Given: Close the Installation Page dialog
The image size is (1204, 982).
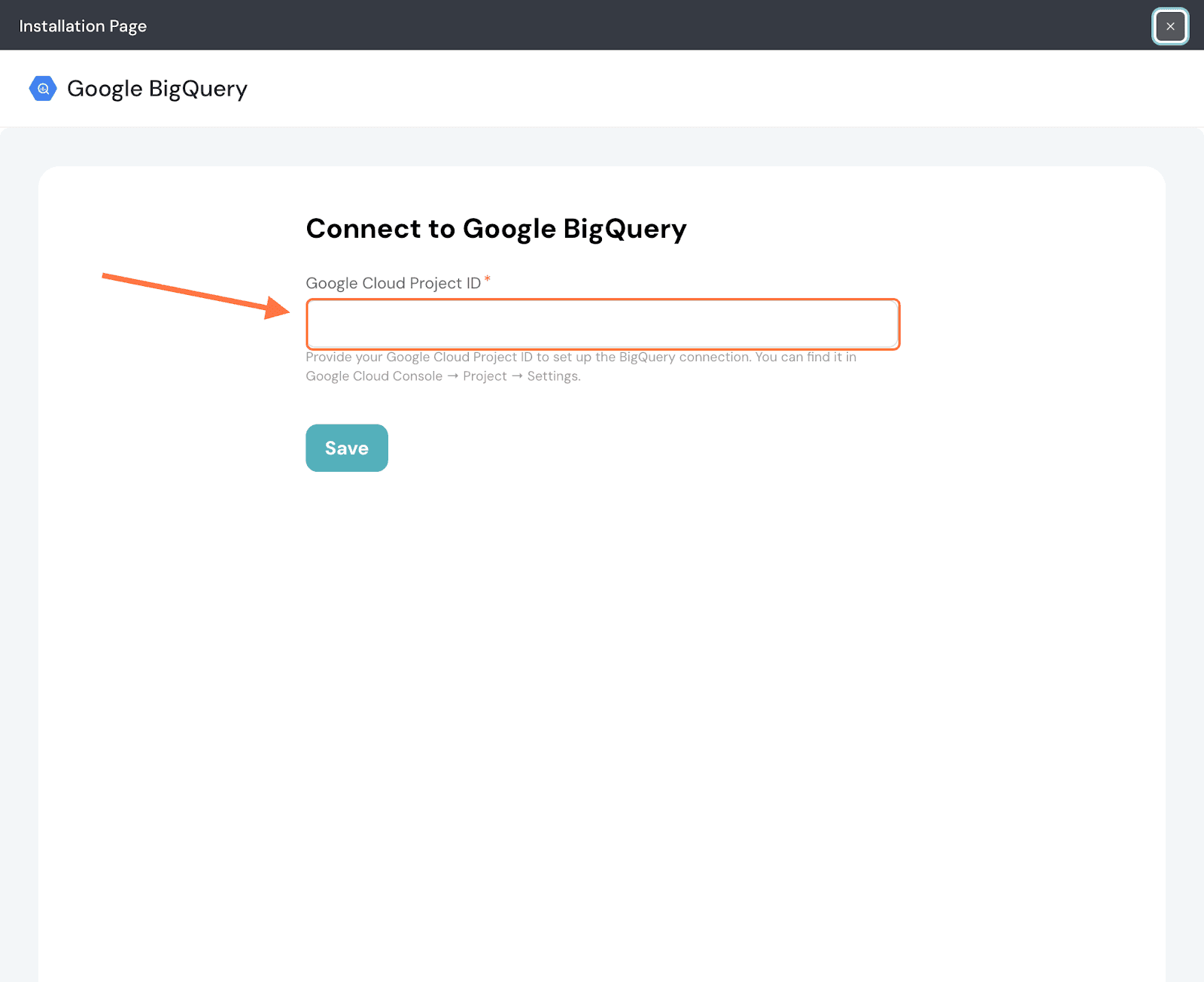Looking at the screenshot, I should 1169,26.
